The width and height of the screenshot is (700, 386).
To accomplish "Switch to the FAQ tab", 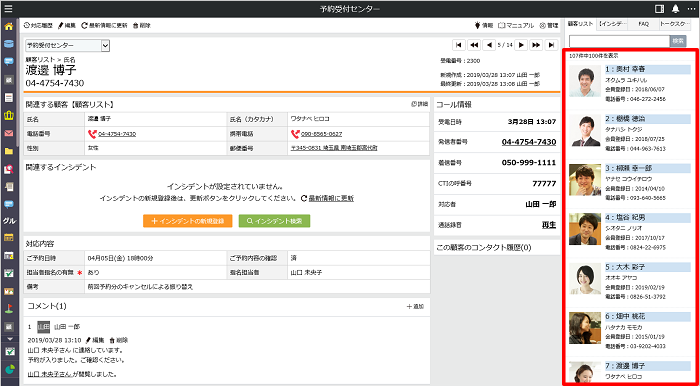I will pos(643,24).
